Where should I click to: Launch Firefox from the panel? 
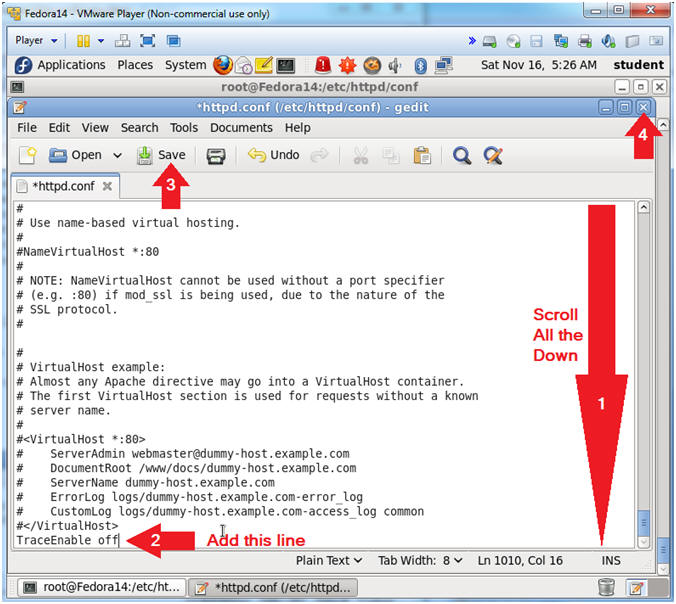(222, 65)
